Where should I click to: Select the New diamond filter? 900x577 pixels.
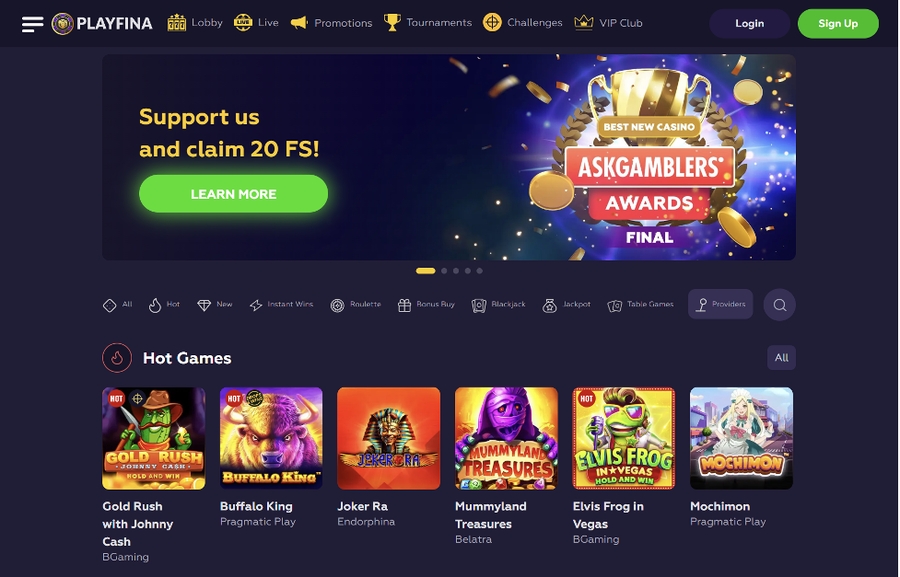(215, 305)
